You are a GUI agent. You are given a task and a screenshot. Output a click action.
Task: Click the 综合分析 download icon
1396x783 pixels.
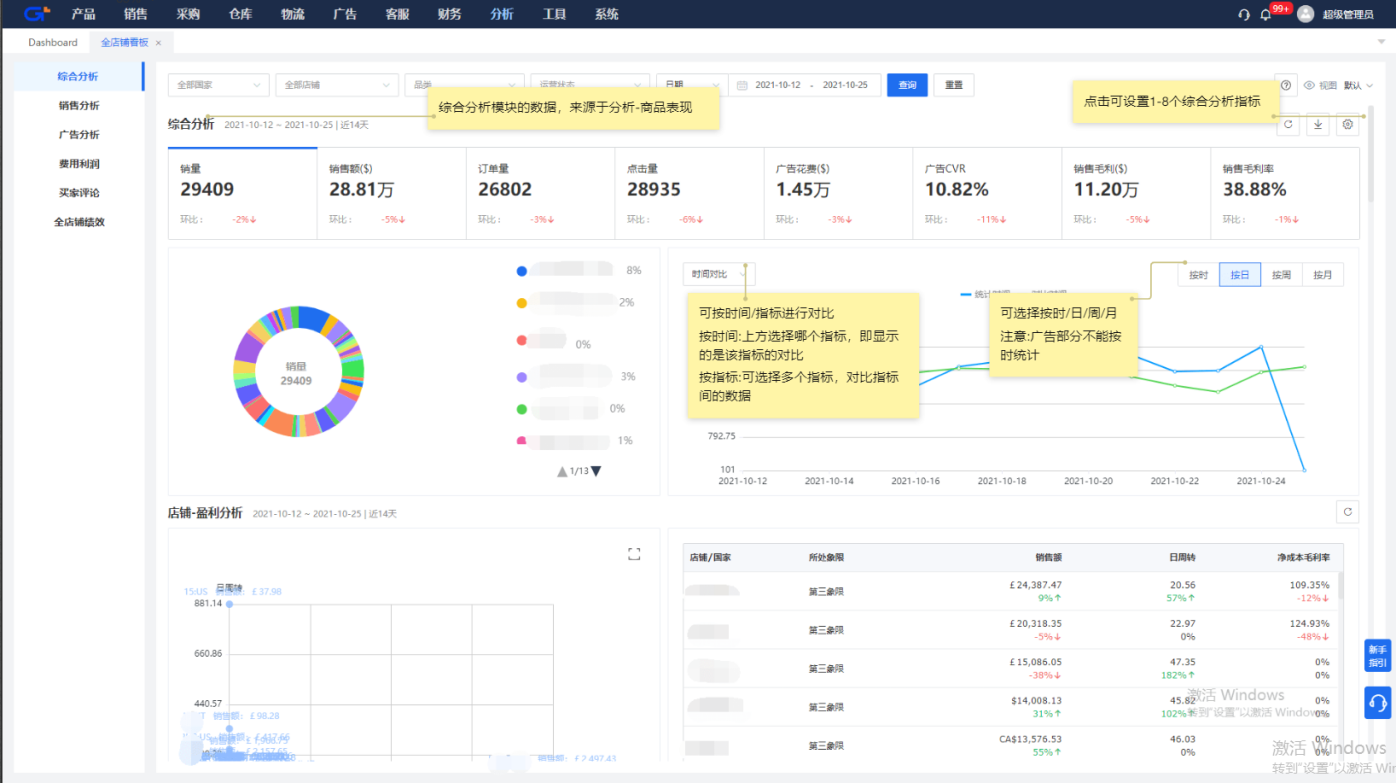tap(1318, 125)
